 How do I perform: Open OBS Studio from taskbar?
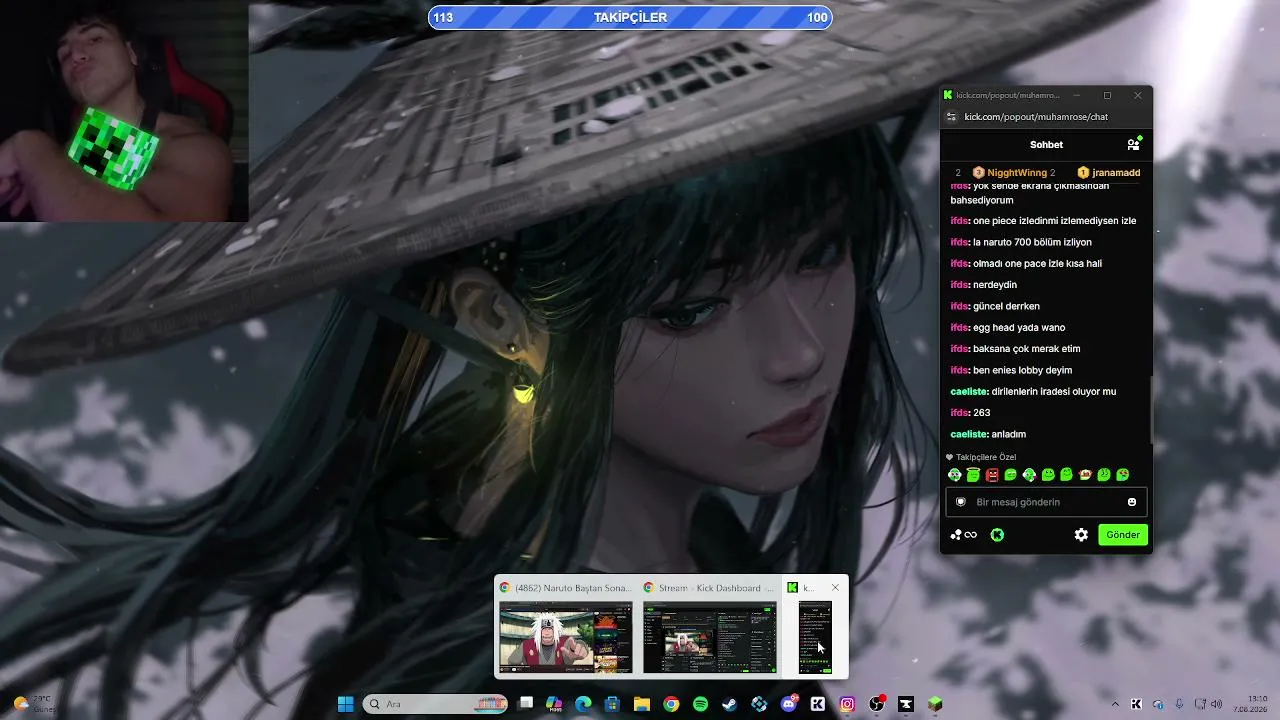[x=877, y=704]
